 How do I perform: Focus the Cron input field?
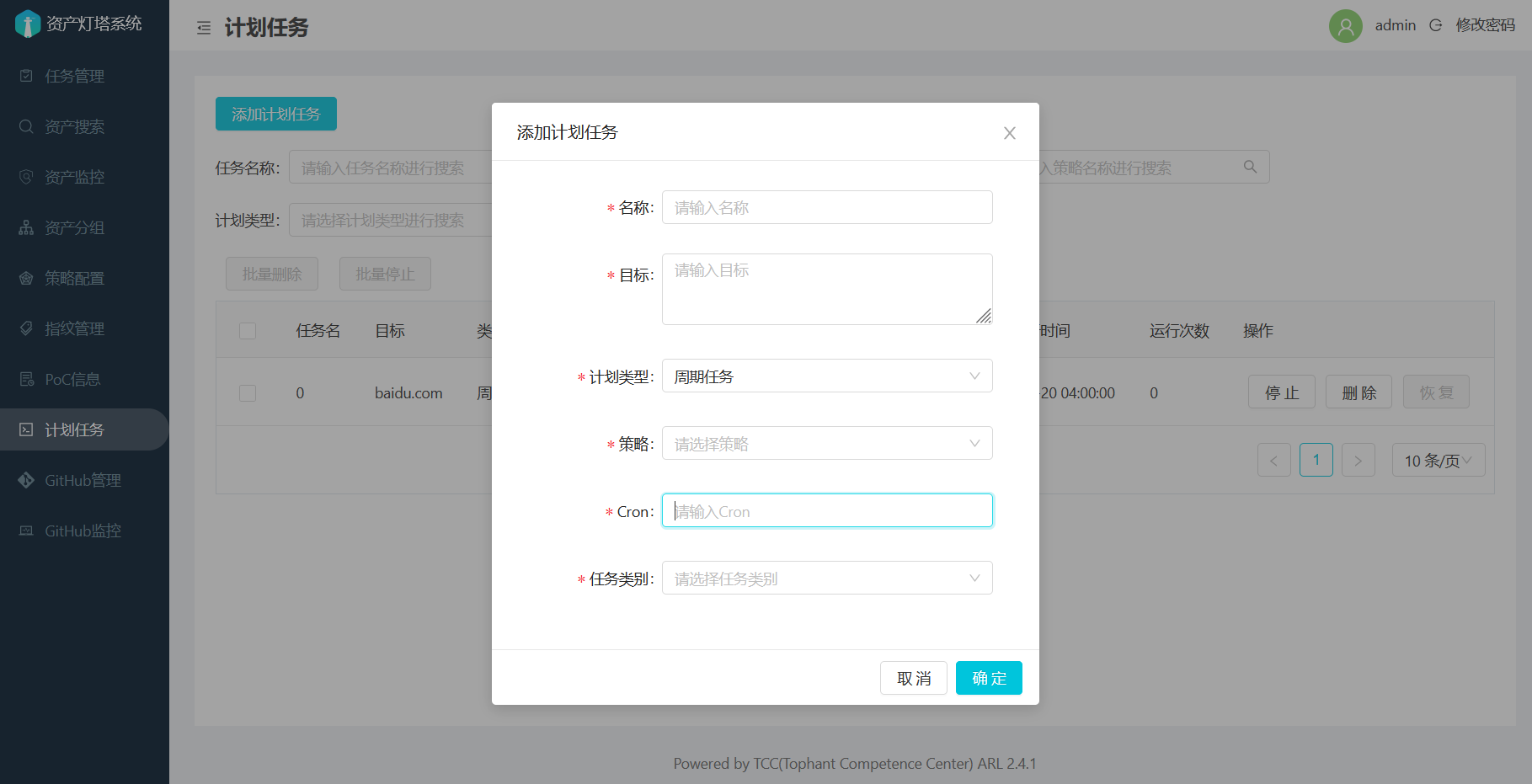(x=827, y=510)
